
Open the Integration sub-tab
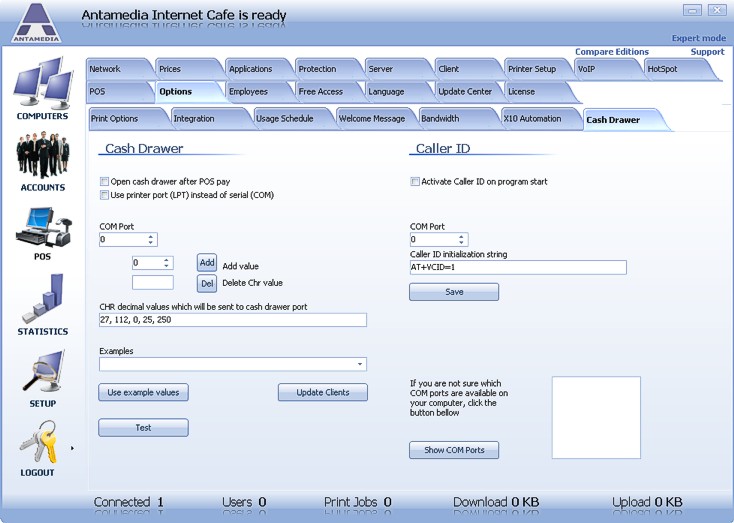coord(209,119)
